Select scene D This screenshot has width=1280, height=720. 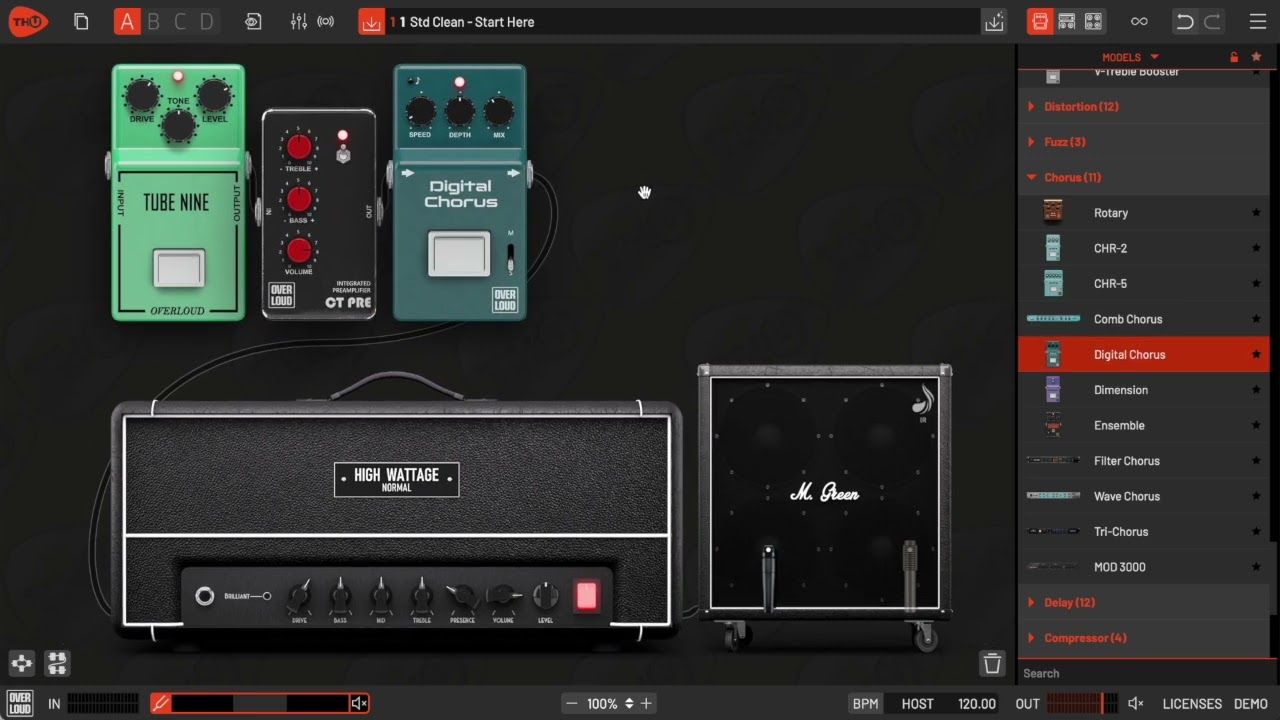click(x=207, y=22)
